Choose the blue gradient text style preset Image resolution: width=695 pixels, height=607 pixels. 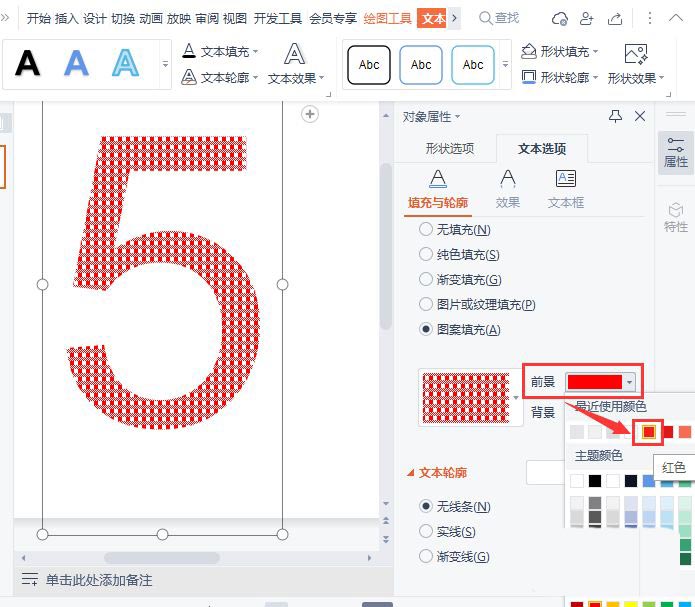tap(76, 64)
